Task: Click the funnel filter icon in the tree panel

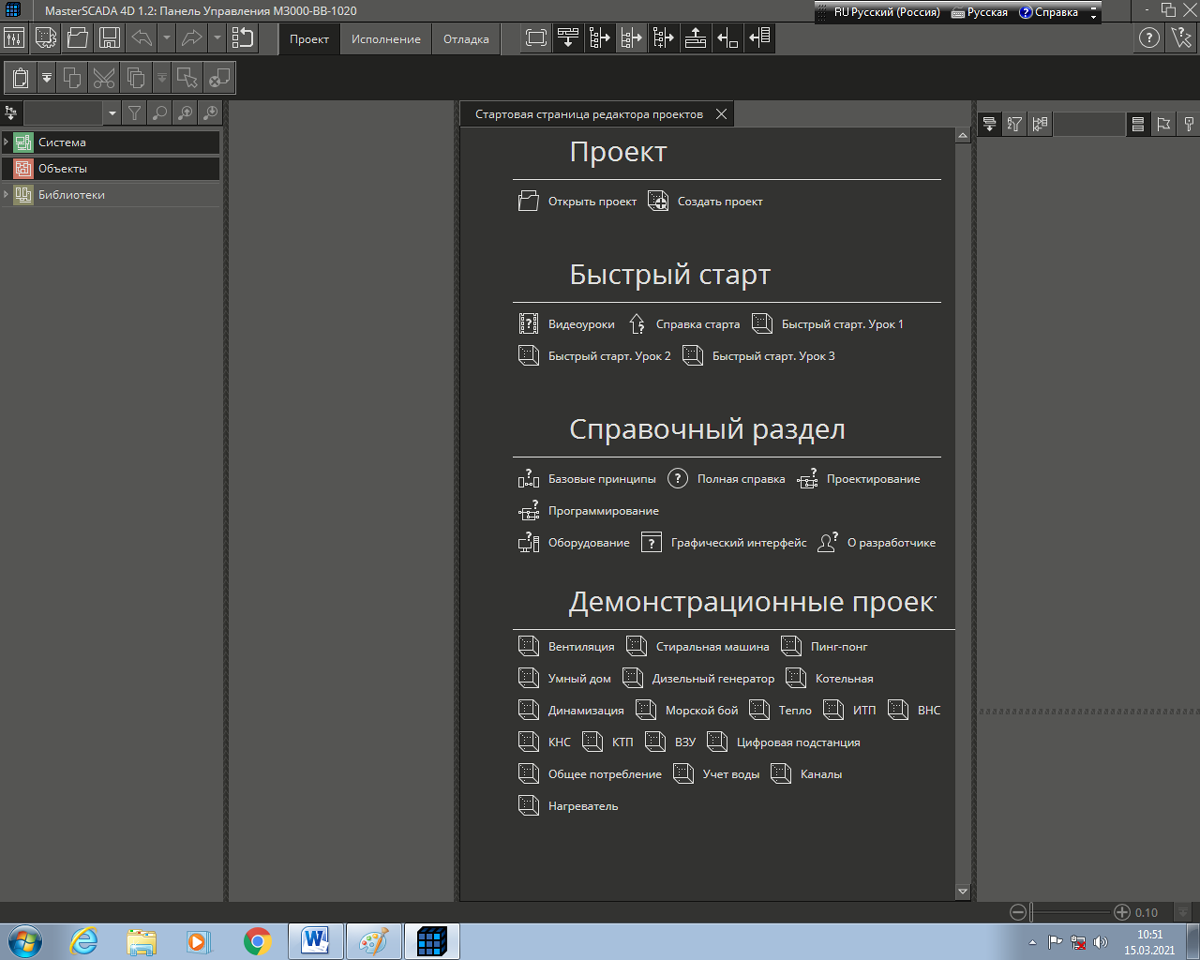Action: click(135, 113)
